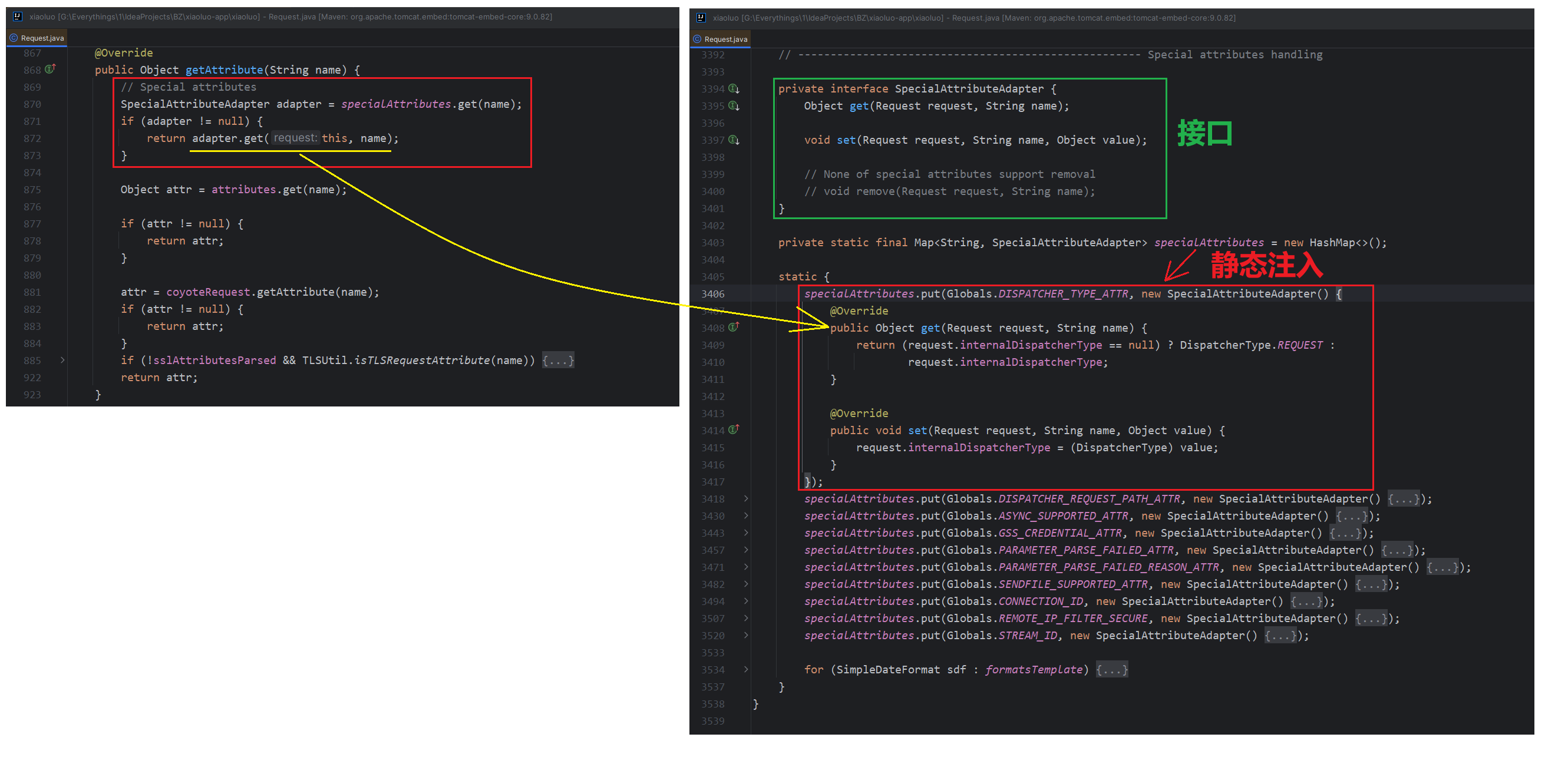Expand the folded for loop at line 3534
The width and height of the screenshot is (1568, 757).
point(745,669)
